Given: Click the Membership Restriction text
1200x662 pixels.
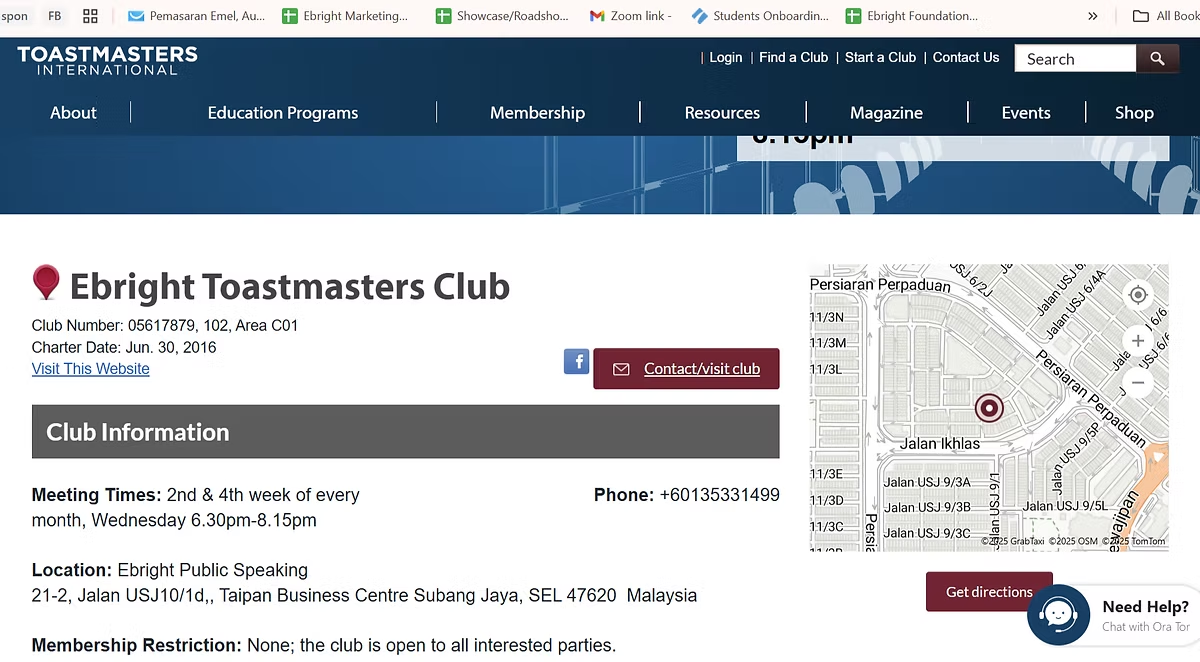Looking at the screenshot, I should [x=324, y=646].
